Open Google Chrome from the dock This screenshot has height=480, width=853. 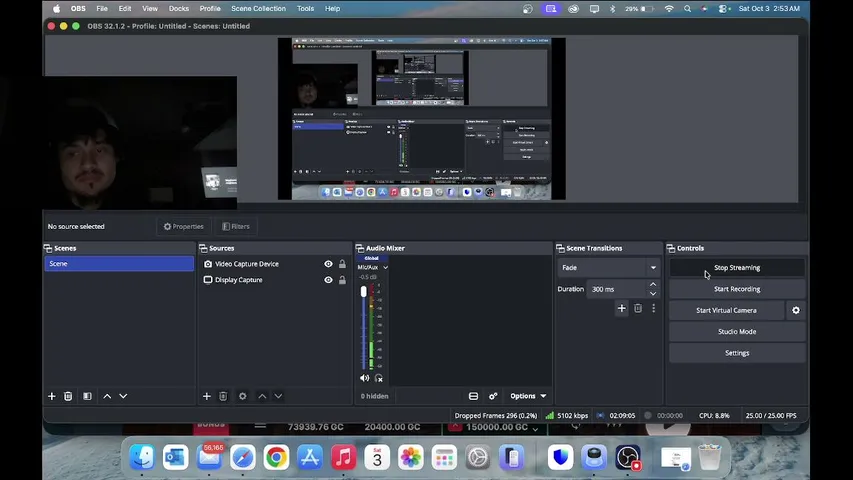tap(276, 457)
